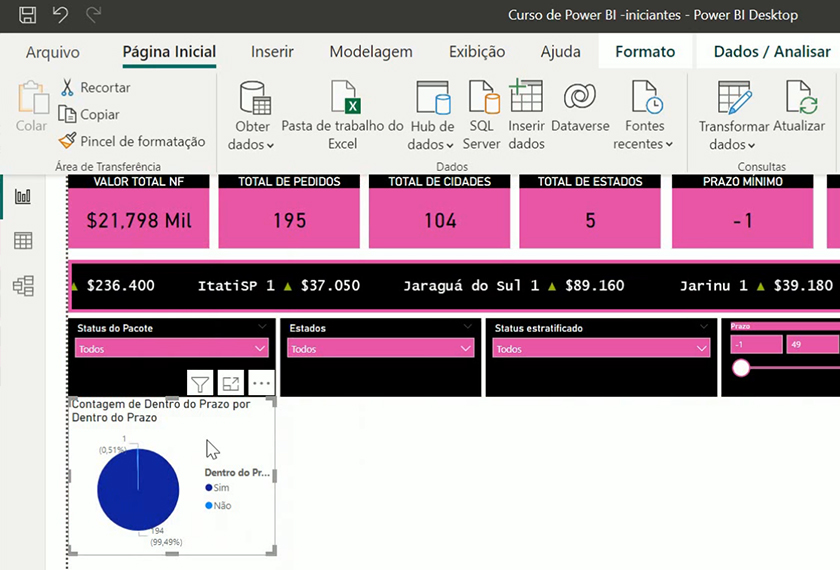The width and height of the screenshot is (840, 570).
Task: Click the filter icon on pie visual
Action: click(200, 383)
